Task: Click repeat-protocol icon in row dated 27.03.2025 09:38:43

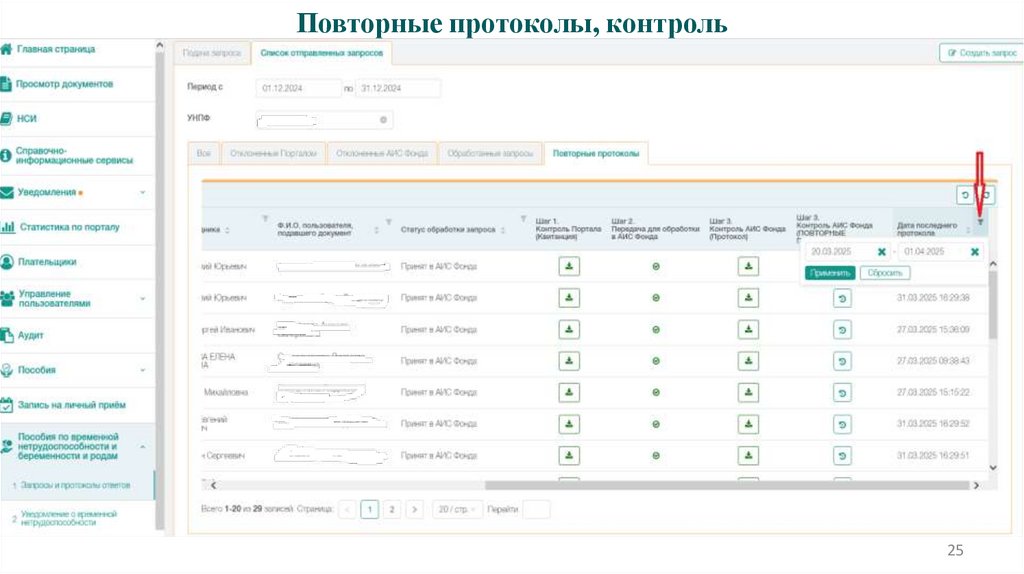Action: [x=842, y=361]
